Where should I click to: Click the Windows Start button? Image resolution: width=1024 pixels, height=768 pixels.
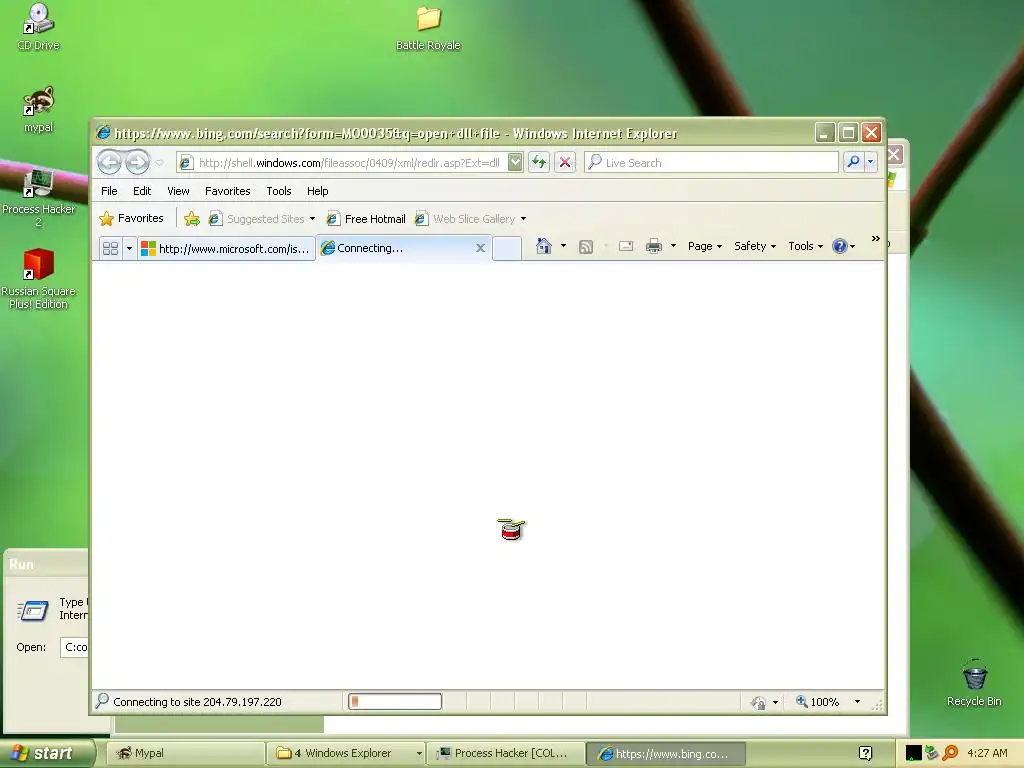46,753
